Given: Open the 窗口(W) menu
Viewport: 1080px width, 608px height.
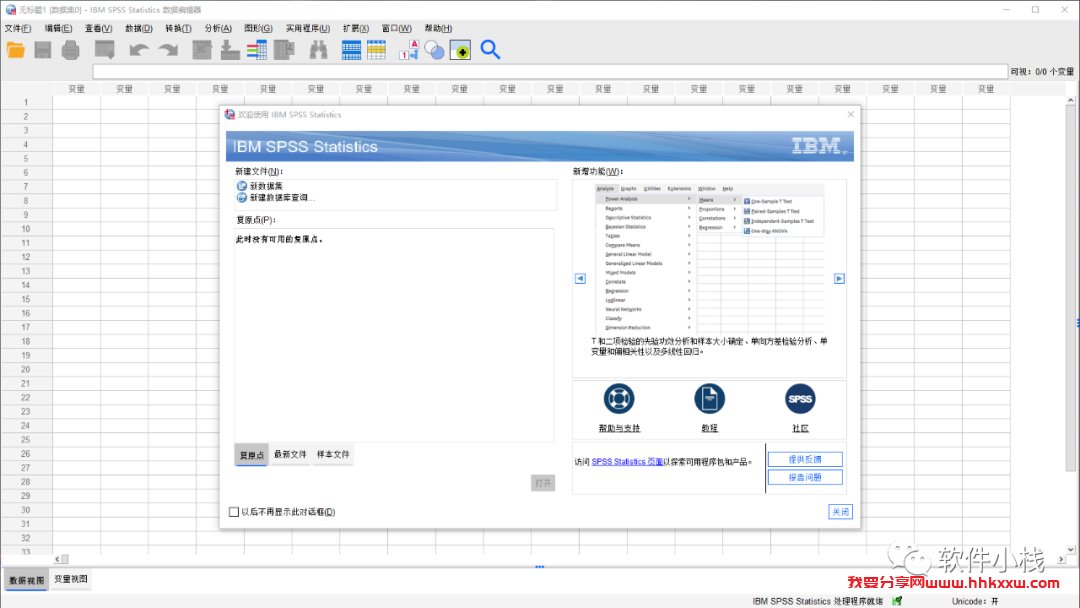Looking at the screenshot, I should [x=397, y=28].
